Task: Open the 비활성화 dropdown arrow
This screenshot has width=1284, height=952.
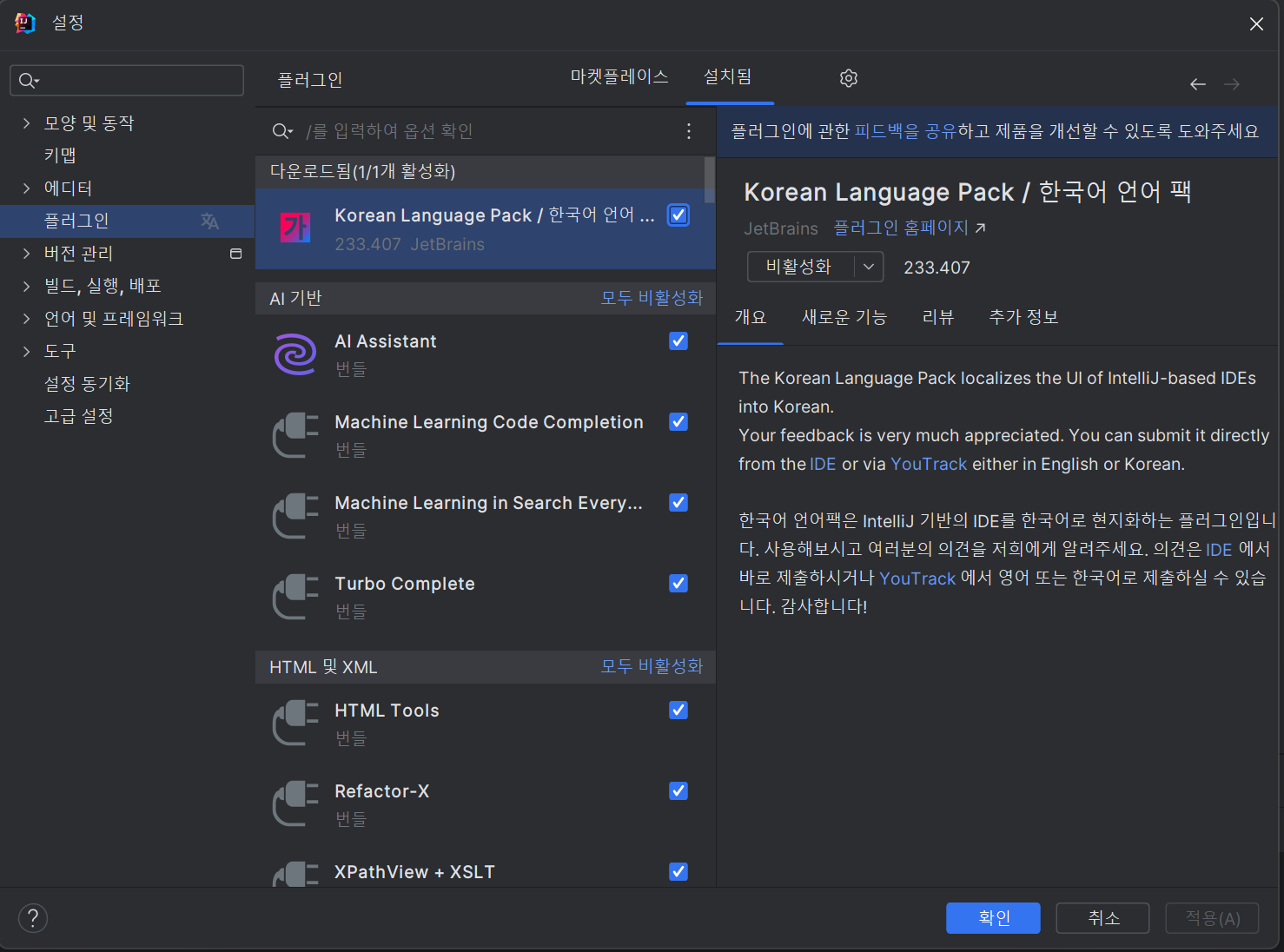Action: coord(869,267)
